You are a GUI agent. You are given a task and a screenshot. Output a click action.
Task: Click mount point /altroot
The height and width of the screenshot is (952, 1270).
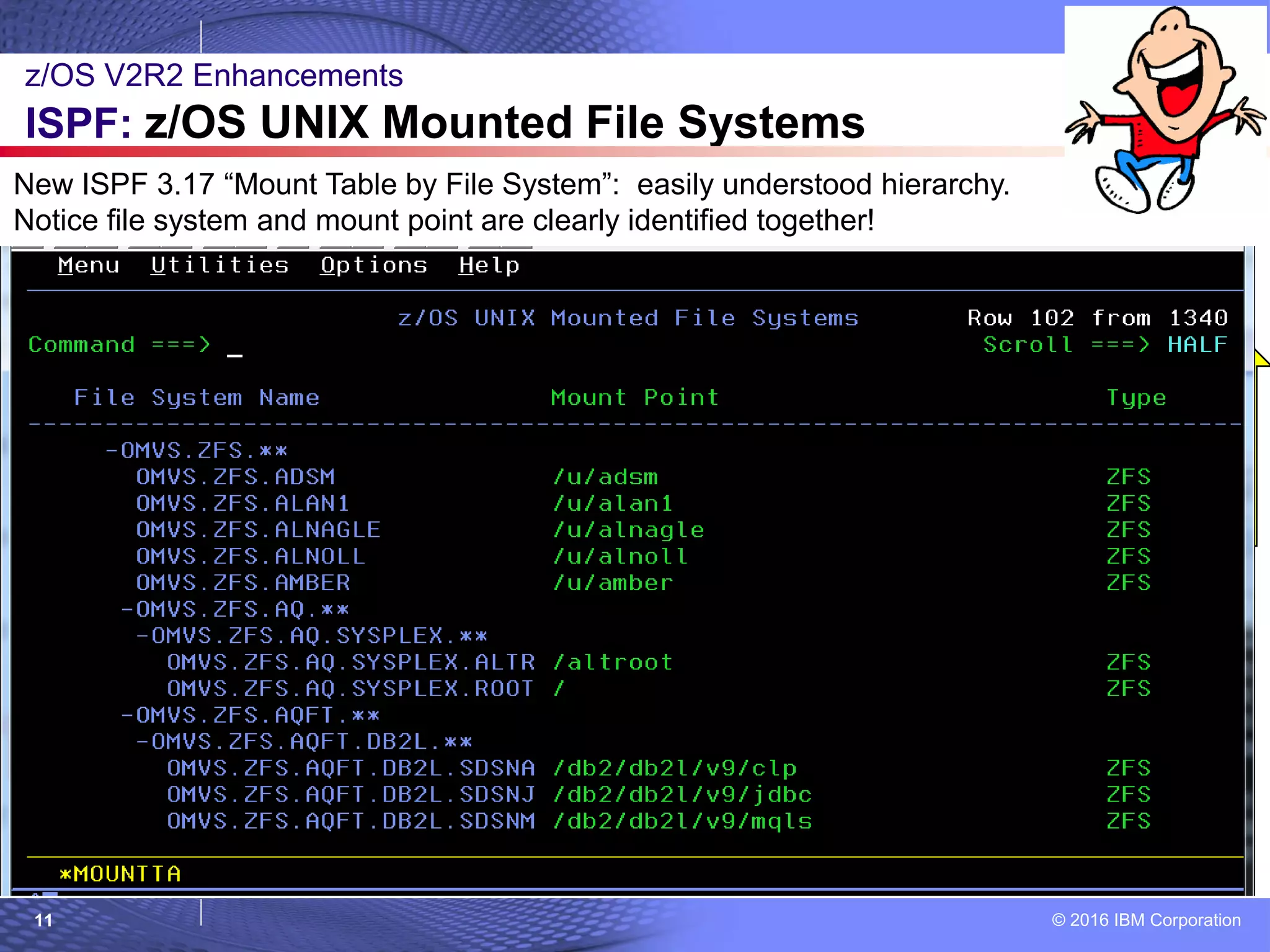pos(613,663)
